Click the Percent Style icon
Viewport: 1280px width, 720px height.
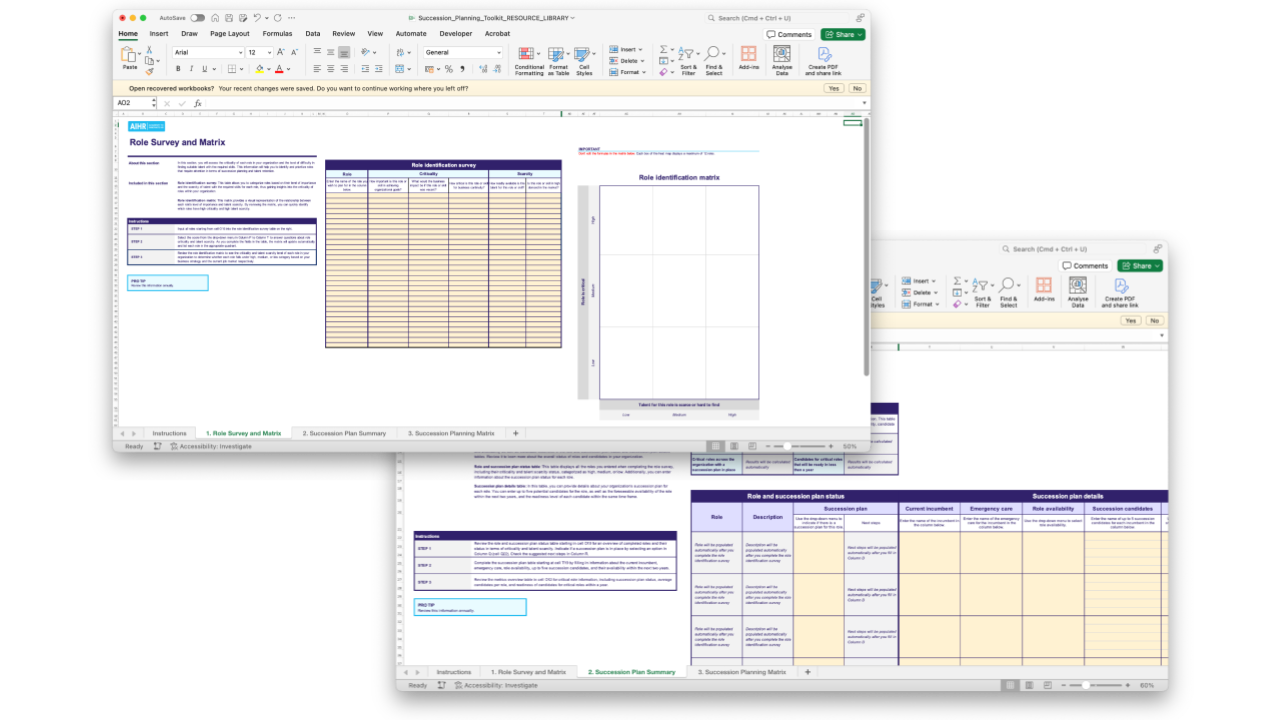[448, 69]
